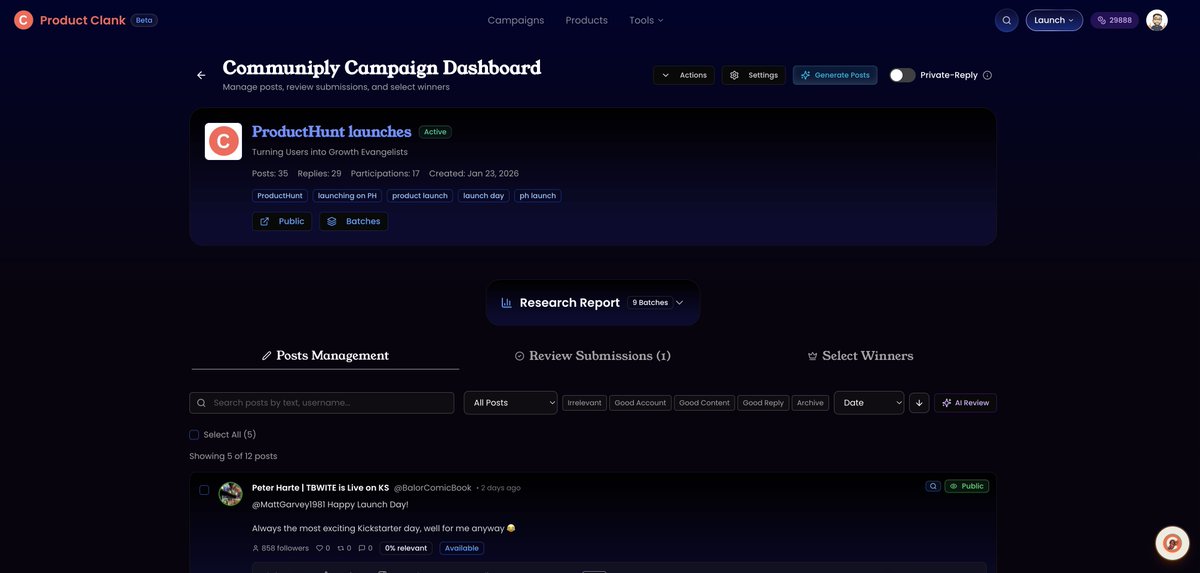The height and width of the screenshot is (573, 1200).
Task: Open the All Posts filter dropdown
Action: tap(511, 403)
